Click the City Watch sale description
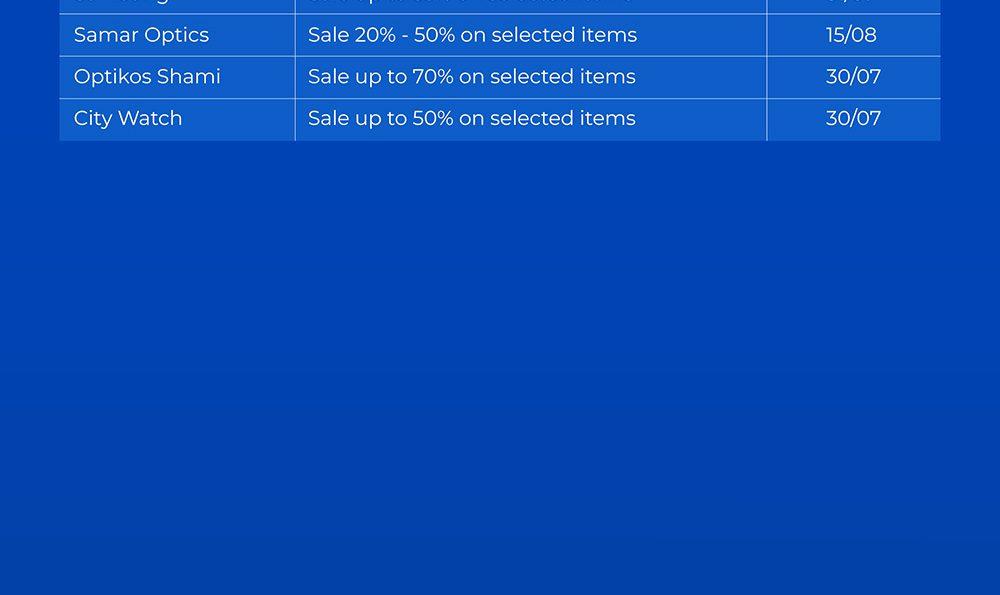 [471, 119]
